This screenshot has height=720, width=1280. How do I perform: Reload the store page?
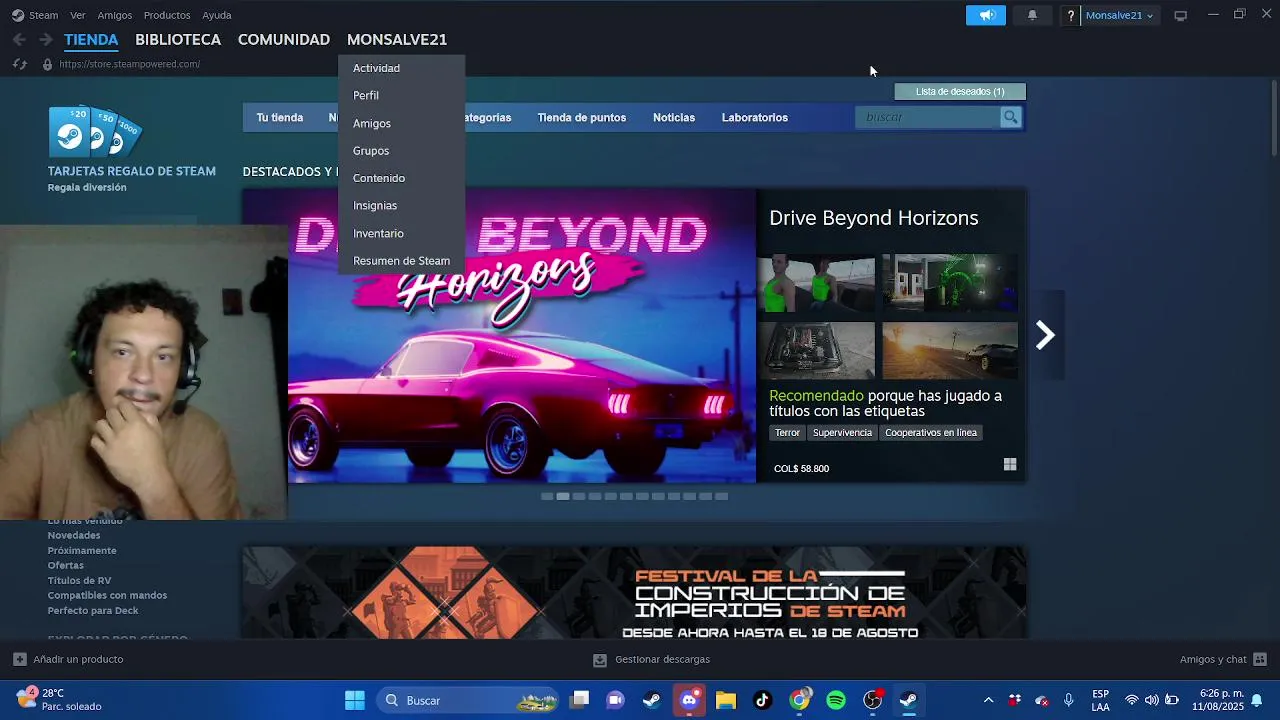19,64
